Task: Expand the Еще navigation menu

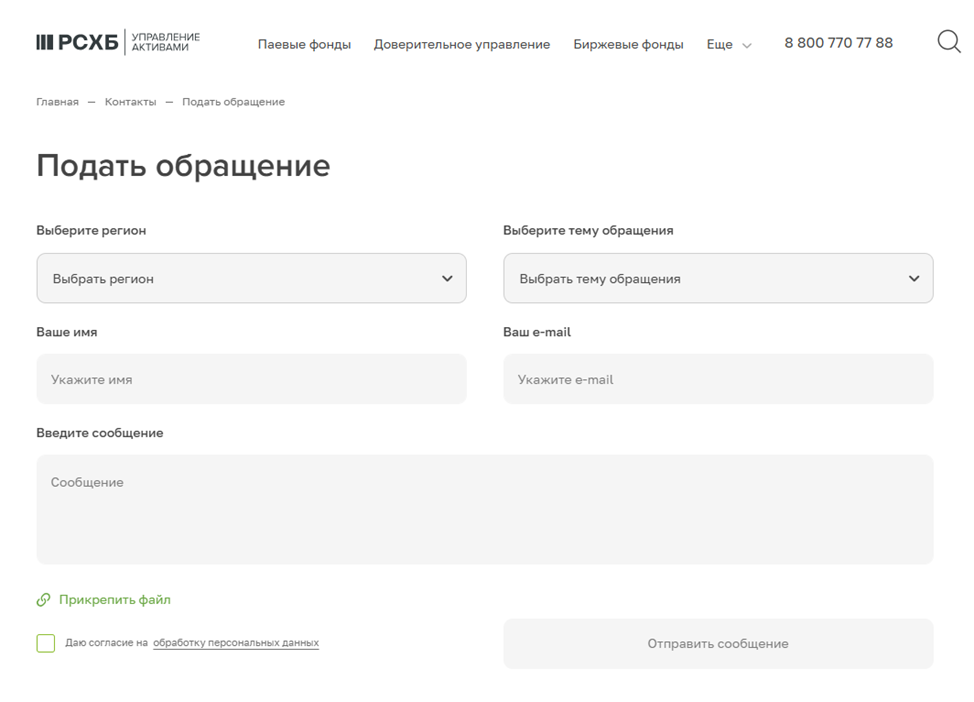Action: pyautogui.click(x=728, y=45)
